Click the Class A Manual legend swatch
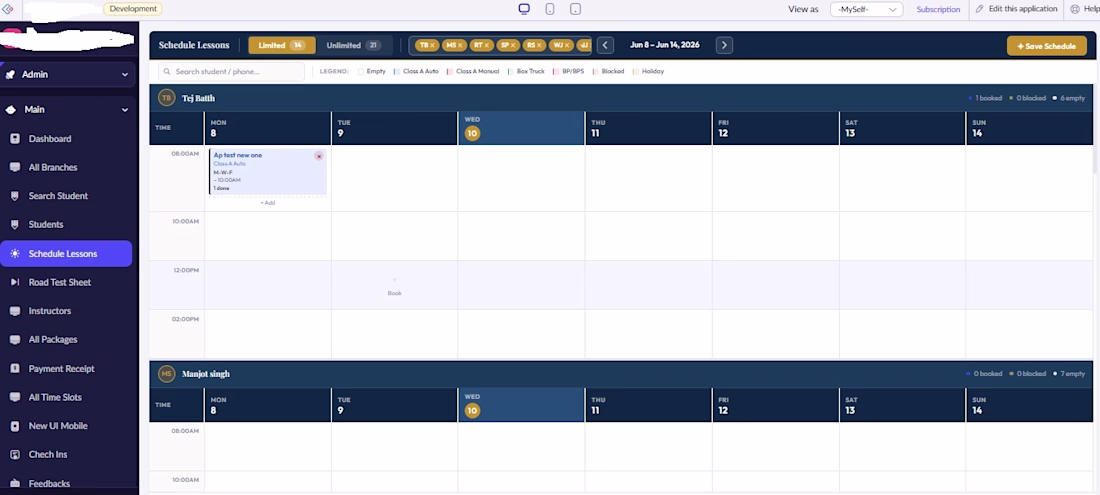Image resolution: width=1100 pixels, height=495 pixels. [x=449, y=72]
